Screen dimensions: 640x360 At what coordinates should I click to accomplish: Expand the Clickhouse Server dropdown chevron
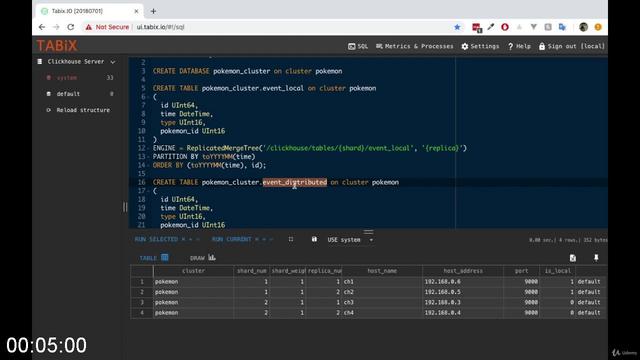[x=113, y=62]
